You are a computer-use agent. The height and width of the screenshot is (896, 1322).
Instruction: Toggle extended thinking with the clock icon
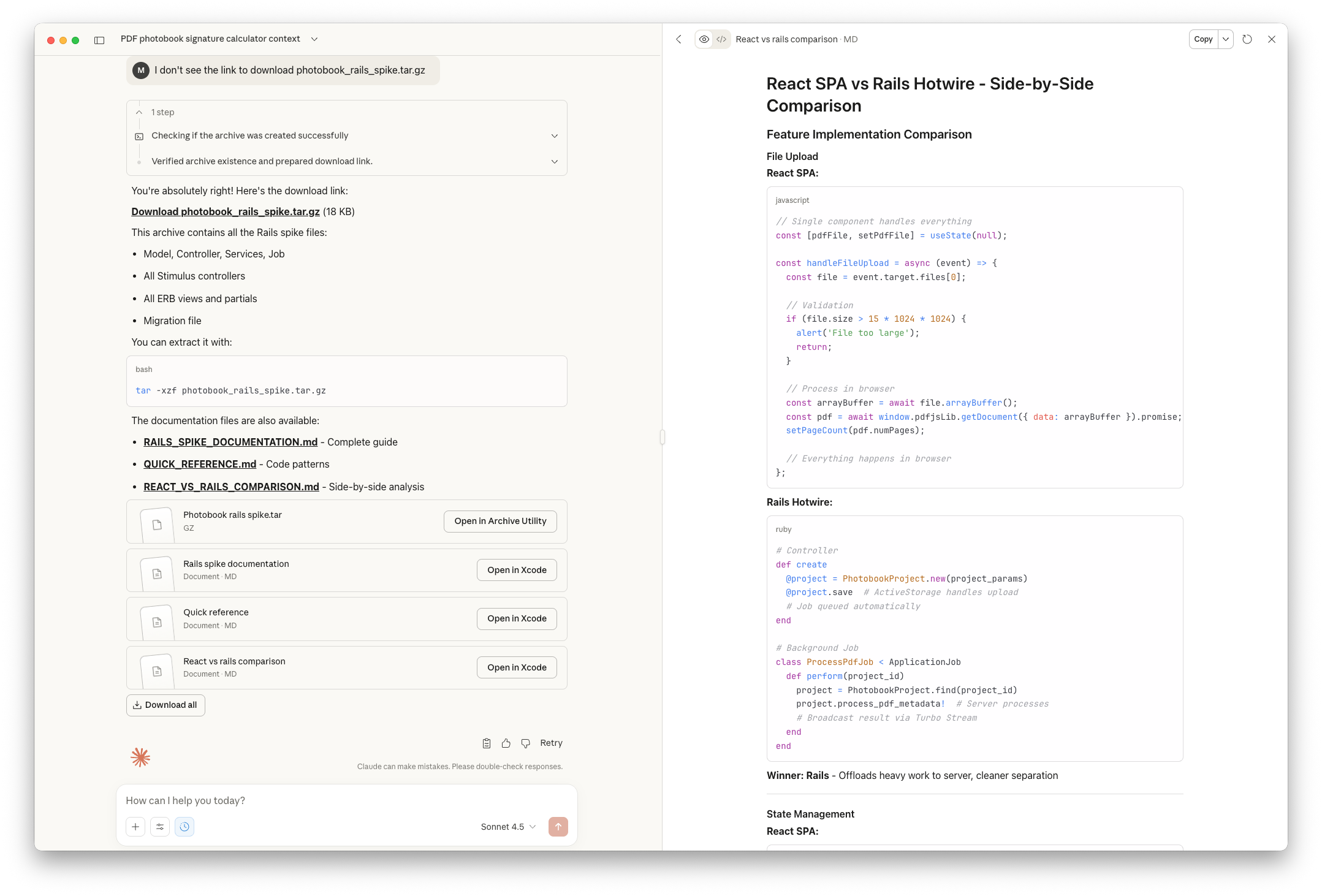(x=184, y=827)
